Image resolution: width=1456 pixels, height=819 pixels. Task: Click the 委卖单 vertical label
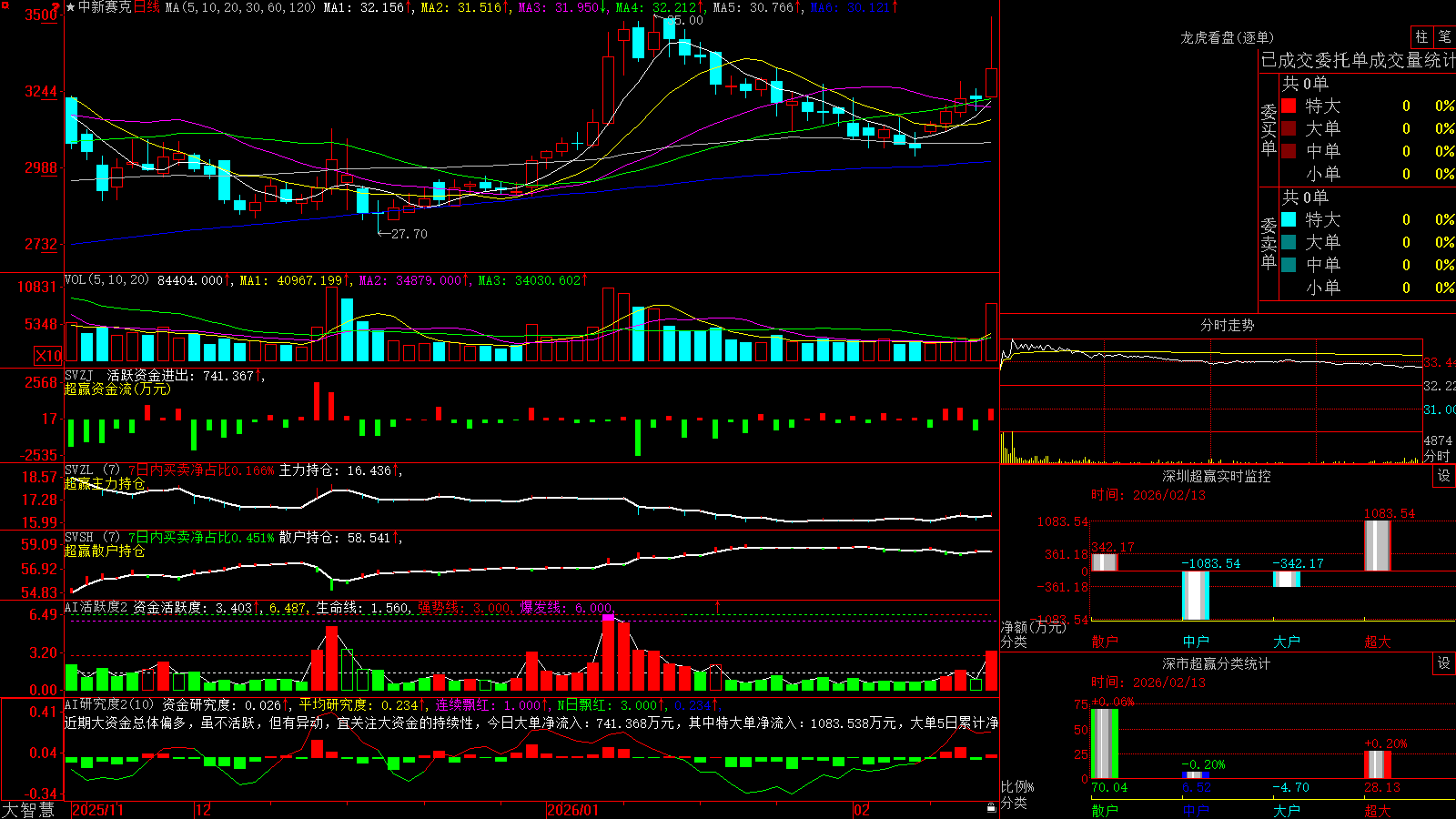coord(1269,243)
